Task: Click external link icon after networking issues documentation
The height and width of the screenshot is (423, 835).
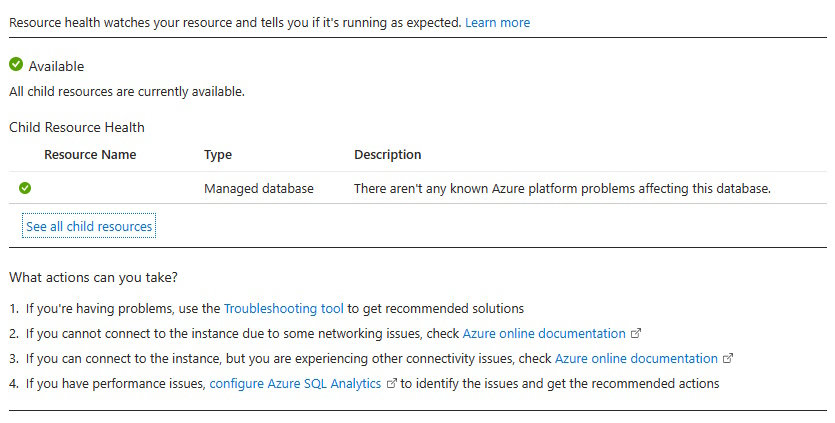Action: coord(636,334)
